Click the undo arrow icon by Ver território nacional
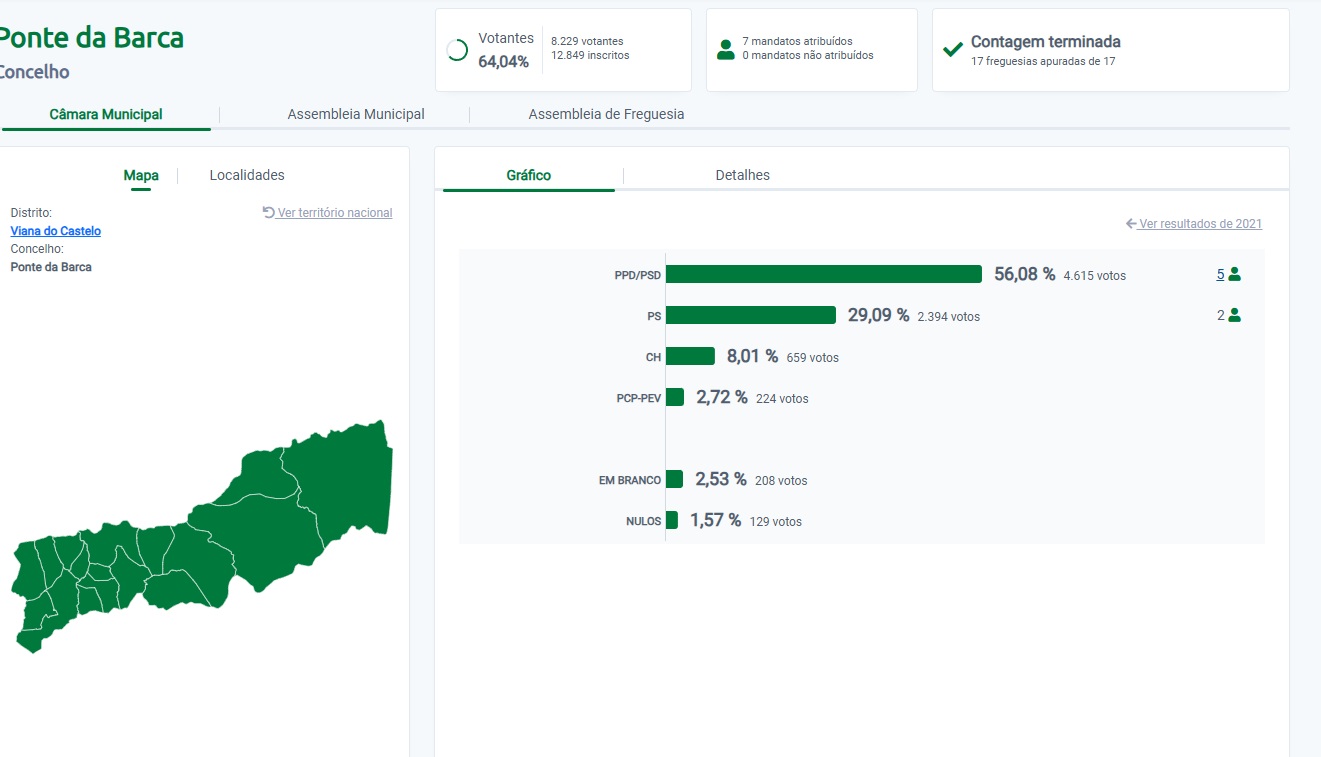 268,212
